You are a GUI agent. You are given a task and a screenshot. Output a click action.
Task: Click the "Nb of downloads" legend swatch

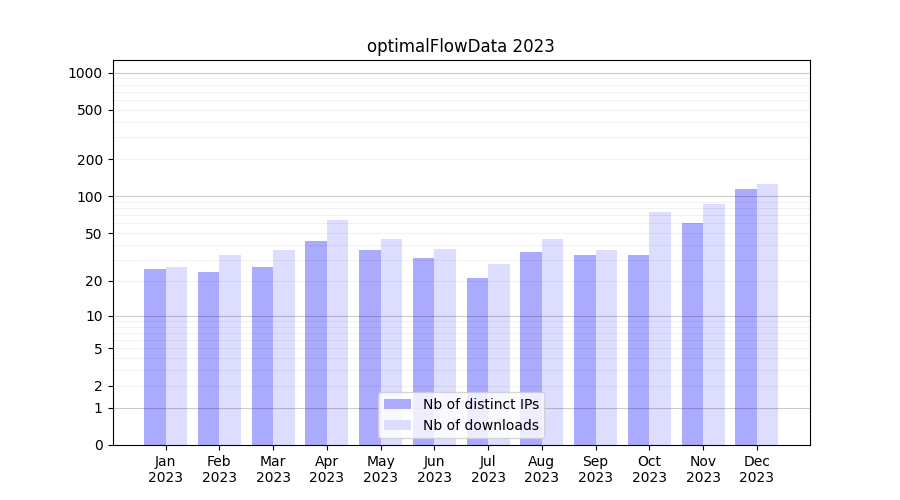point(398,425)
